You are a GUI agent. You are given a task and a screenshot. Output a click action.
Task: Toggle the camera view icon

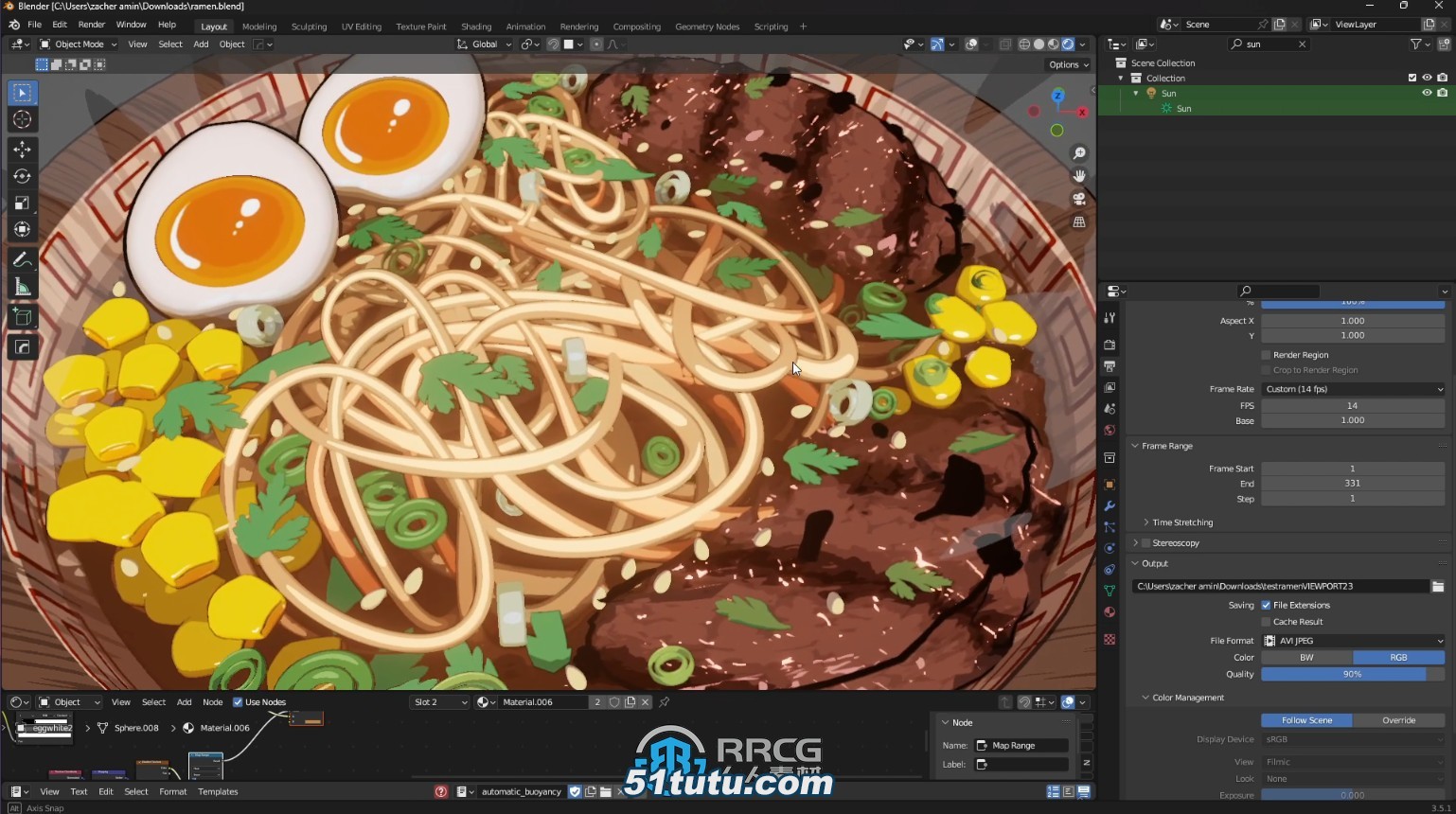[x=1079, y=199]
